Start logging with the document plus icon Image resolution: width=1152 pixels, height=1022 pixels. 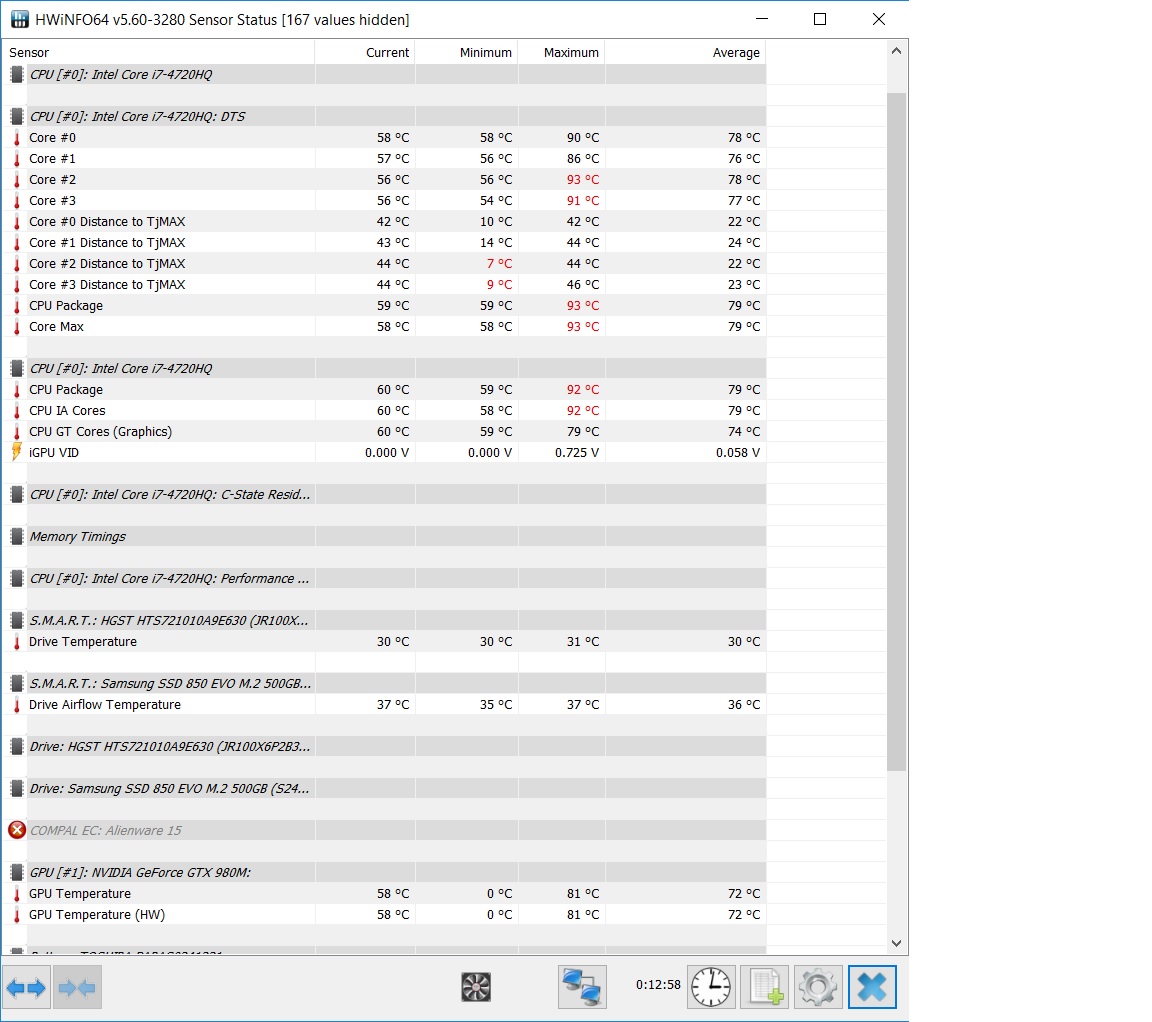(764, 987)
